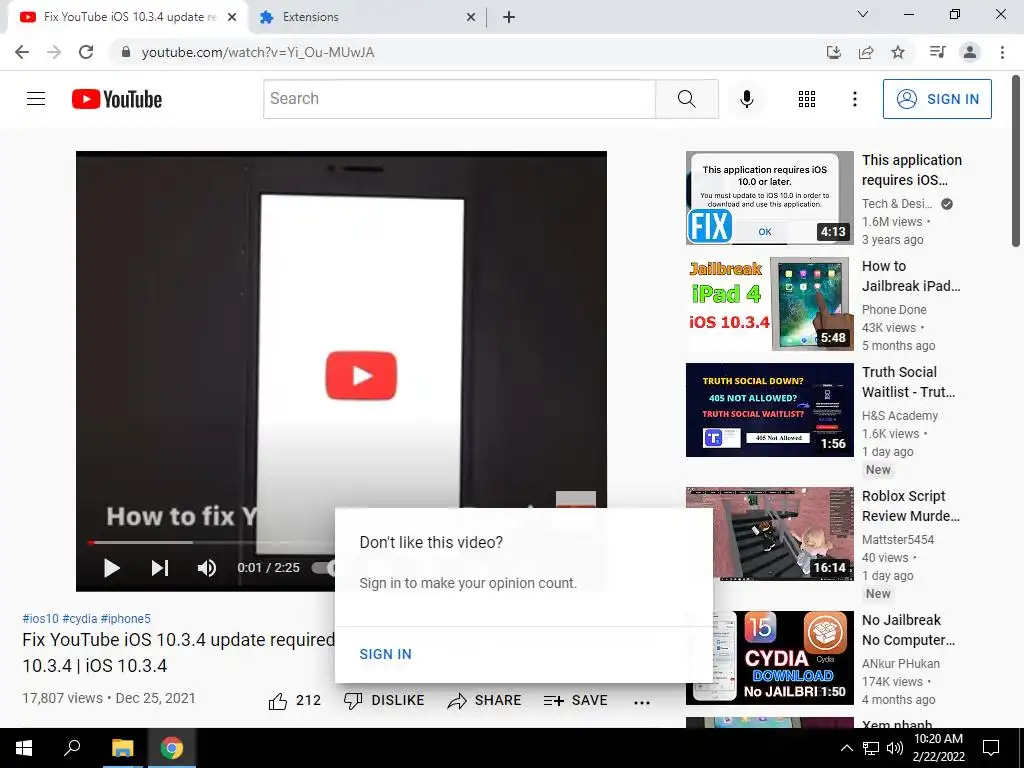Search with your voice microphone icon
The width and height of the screenshot is (1024, 768).
click(746, 99)
